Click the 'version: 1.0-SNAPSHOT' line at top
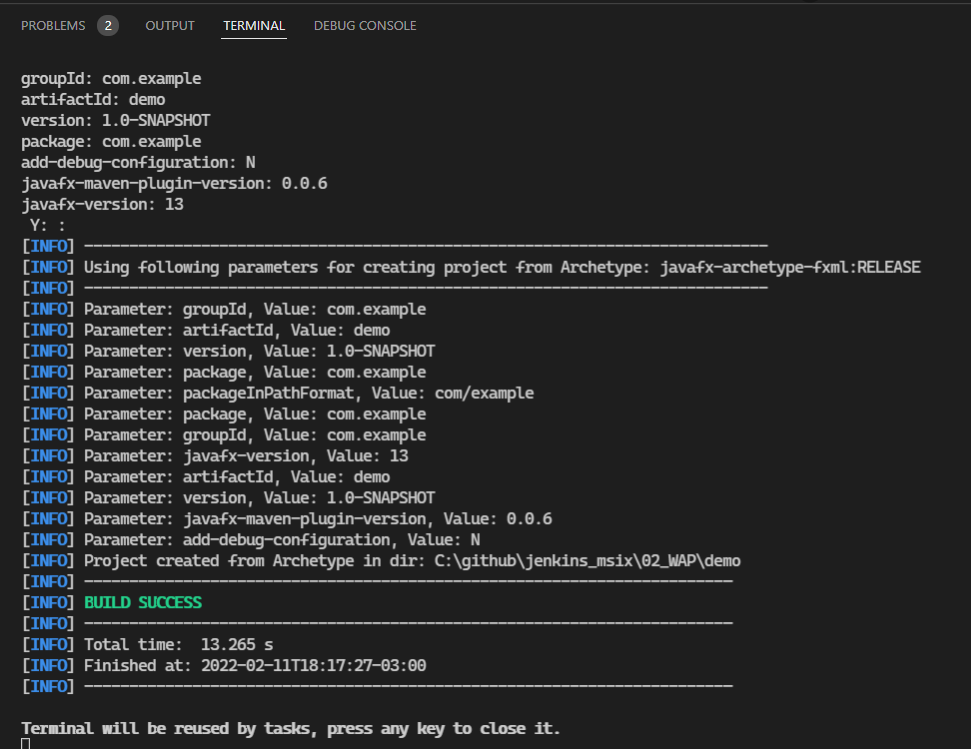The height and width of the screenshot is (749, 971). click(116, 121)
